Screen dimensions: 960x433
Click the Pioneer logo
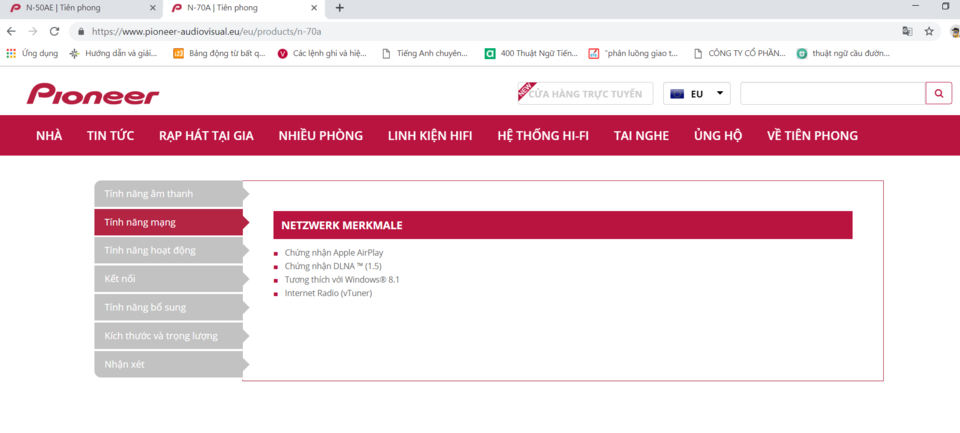(x=92, y=94)
